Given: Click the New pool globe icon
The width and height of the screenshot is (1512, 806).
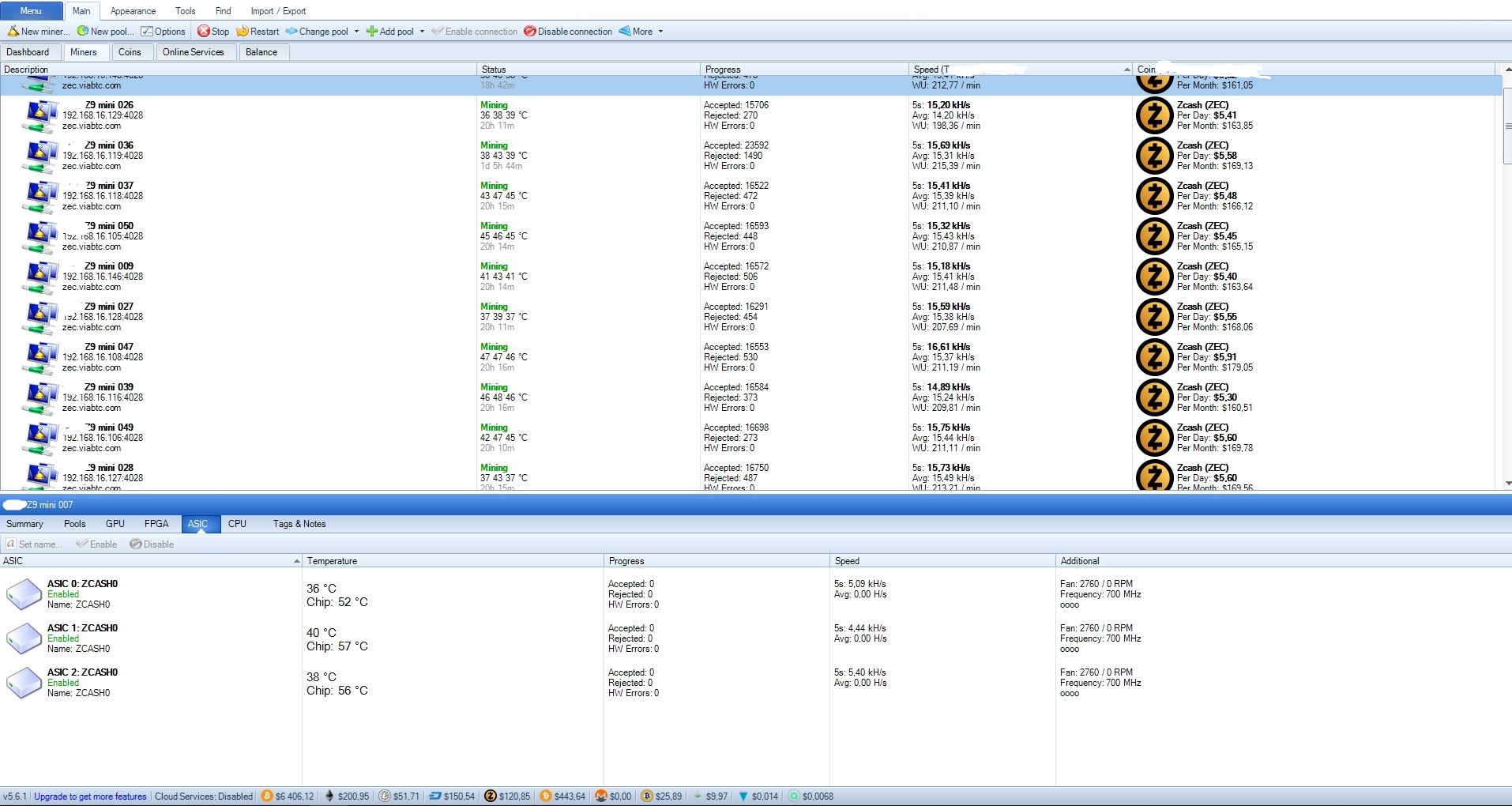Looking at the screenshot, I should pyautogui.click(x=83, y=32).
